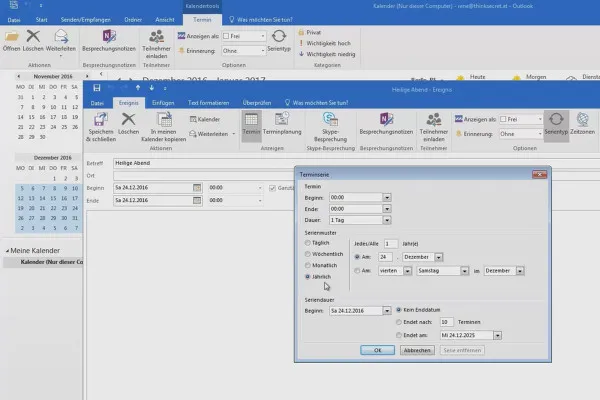Image resolution: width=600 pixels, height=400 pixels.
Task: Click Serientyp icon in main Outlook ribbon
Action: coord(279,36)
